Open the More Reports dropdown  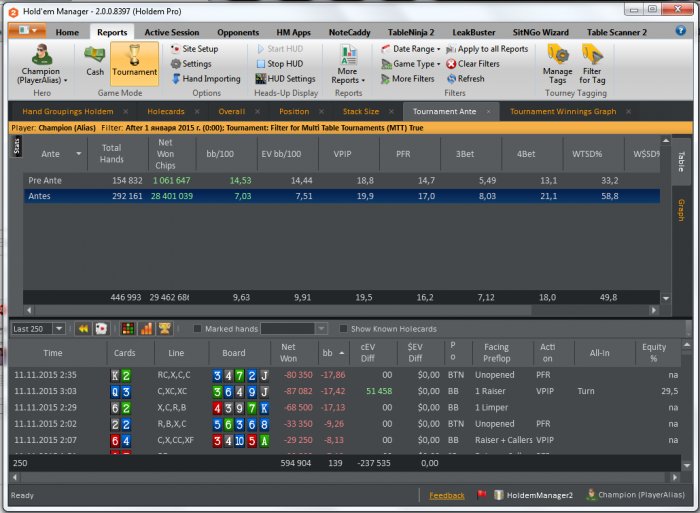click(x=347, y=70)
